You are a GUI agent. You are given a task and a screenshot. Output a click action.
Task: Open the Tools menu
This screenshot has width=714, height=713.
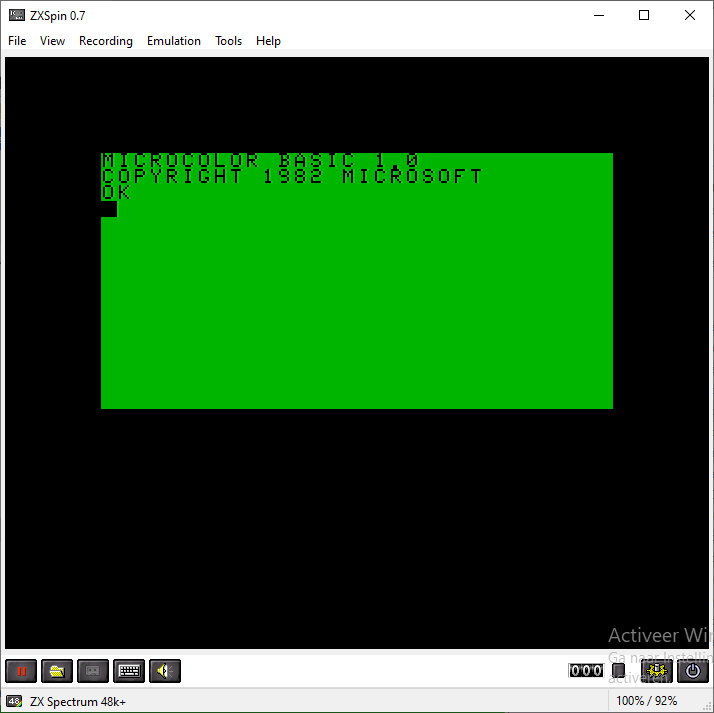click(x=228, y=41)
